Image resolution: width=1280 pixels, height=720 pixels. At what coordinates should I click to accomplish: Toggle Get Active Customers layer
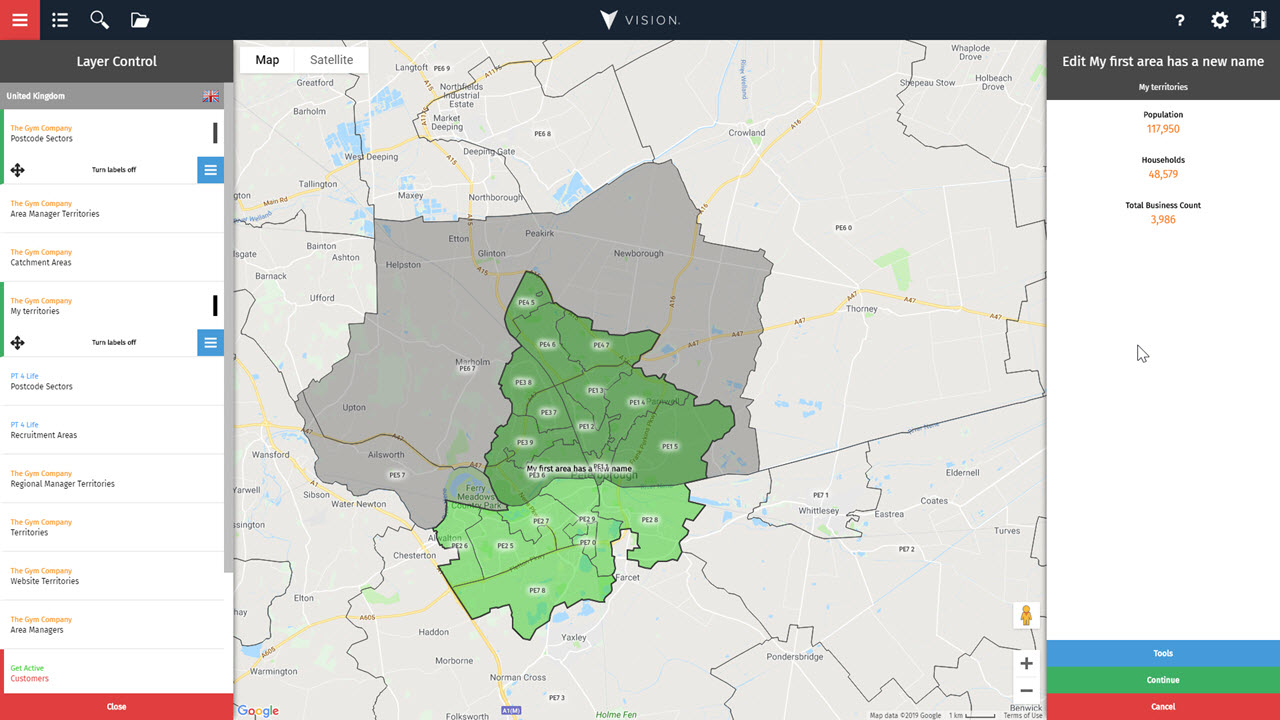112,673
